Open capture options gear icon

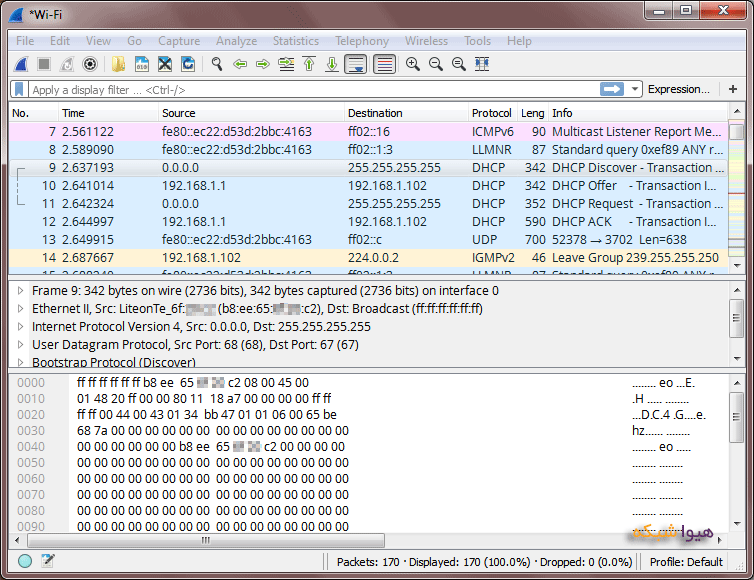click(90, 64)
